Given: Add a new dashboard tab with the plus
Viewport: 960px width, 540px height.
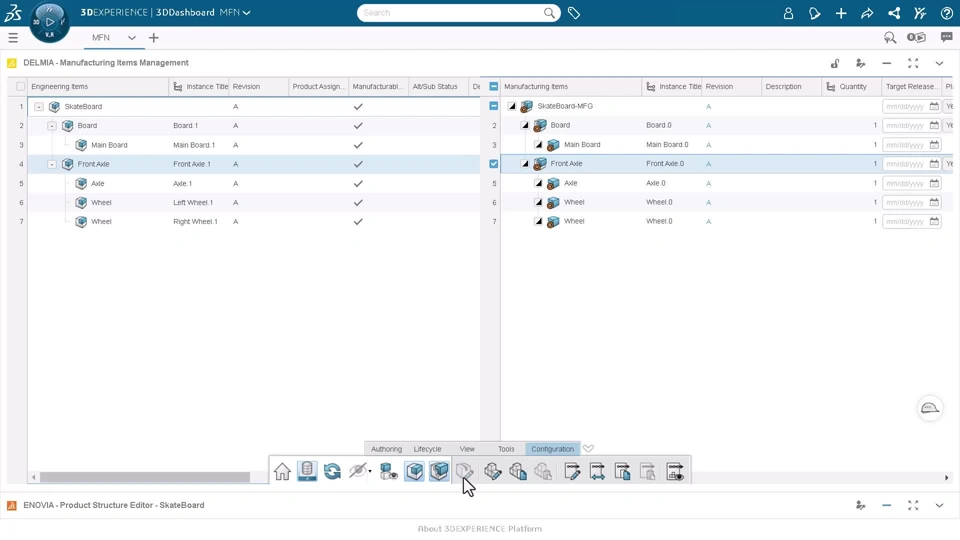Looking at the screenshot, I should point(154,38).
